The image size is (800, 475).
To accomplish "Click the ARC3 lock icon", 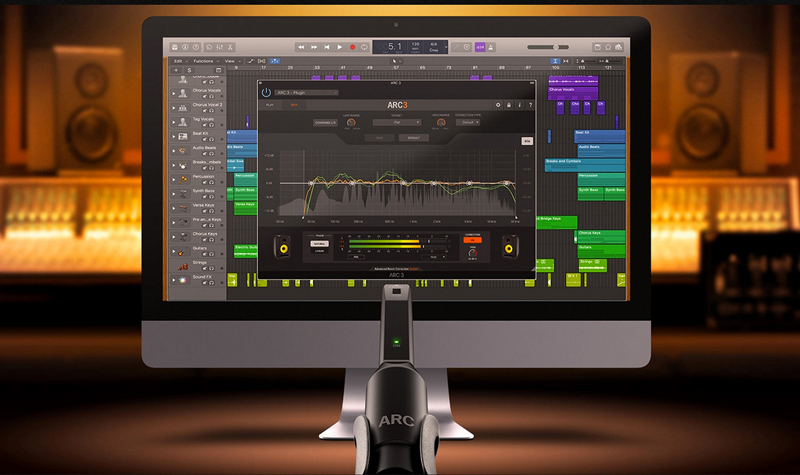I will 509,105.
